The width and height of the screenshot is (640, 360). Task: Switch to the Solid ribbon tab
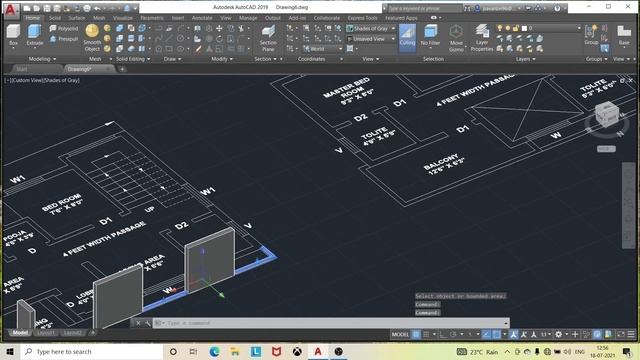[55, 18]
